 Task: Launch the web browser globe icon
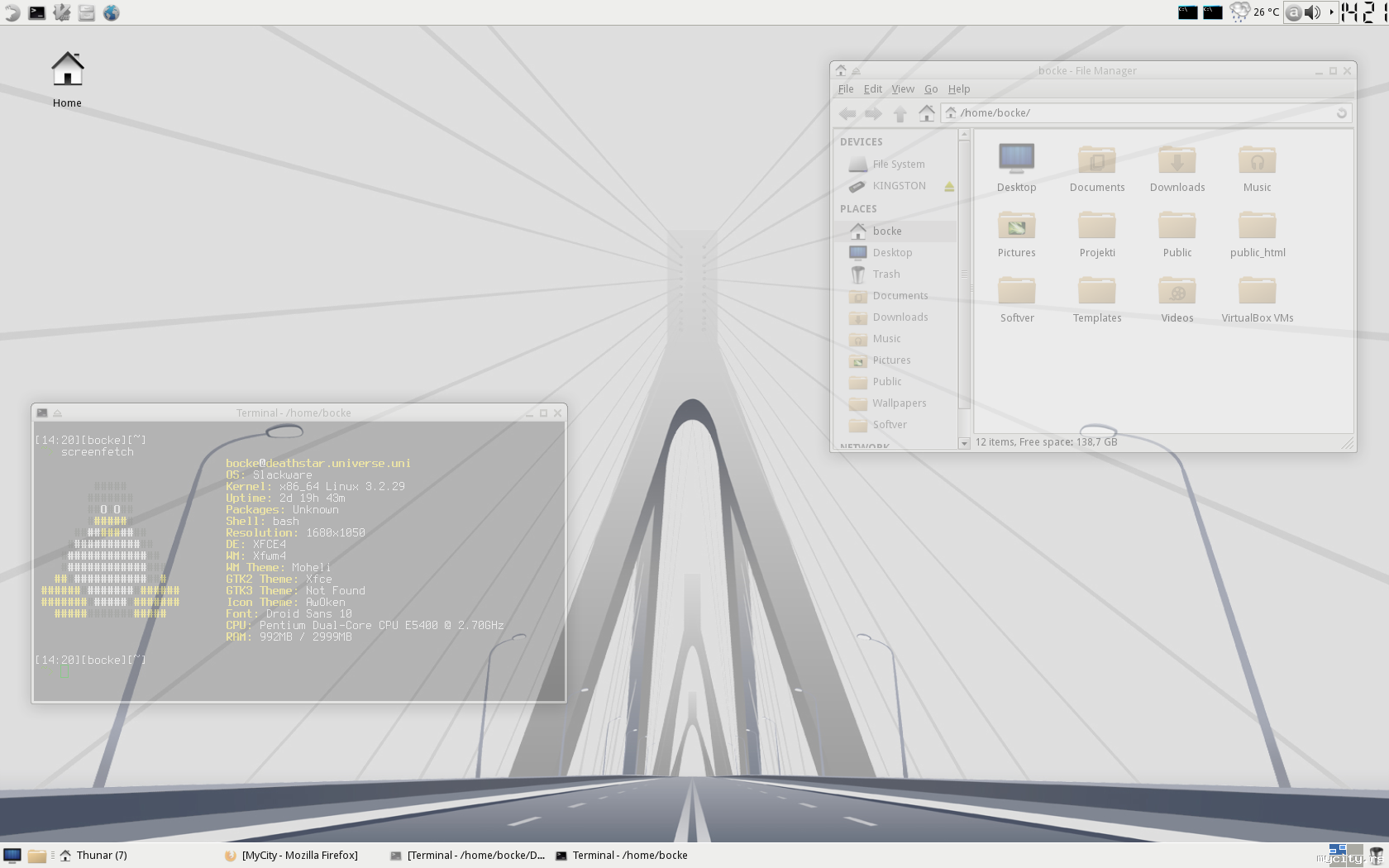[x=112, y=12]
